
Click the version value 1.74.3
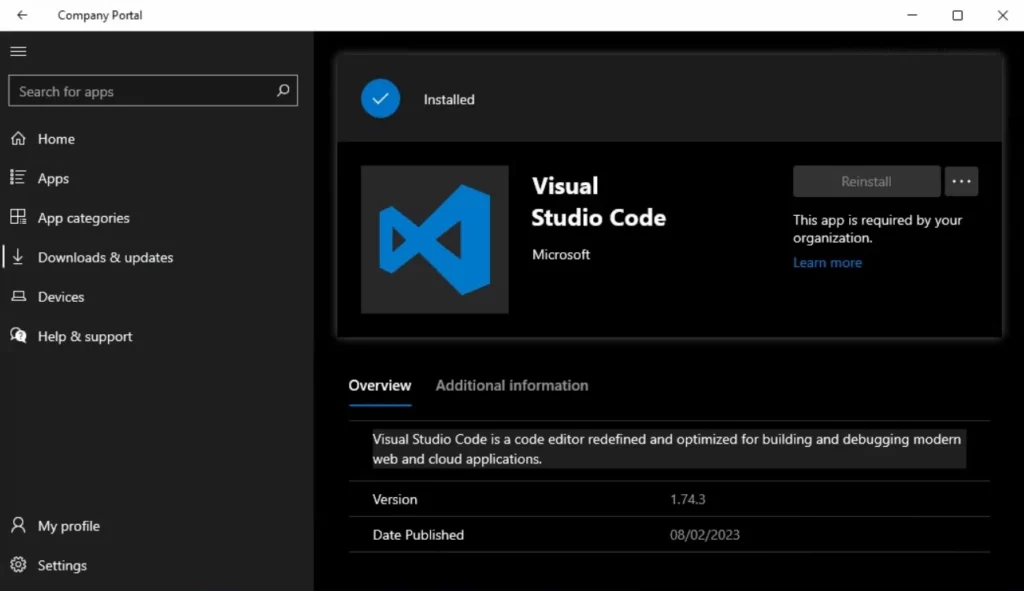688,500
